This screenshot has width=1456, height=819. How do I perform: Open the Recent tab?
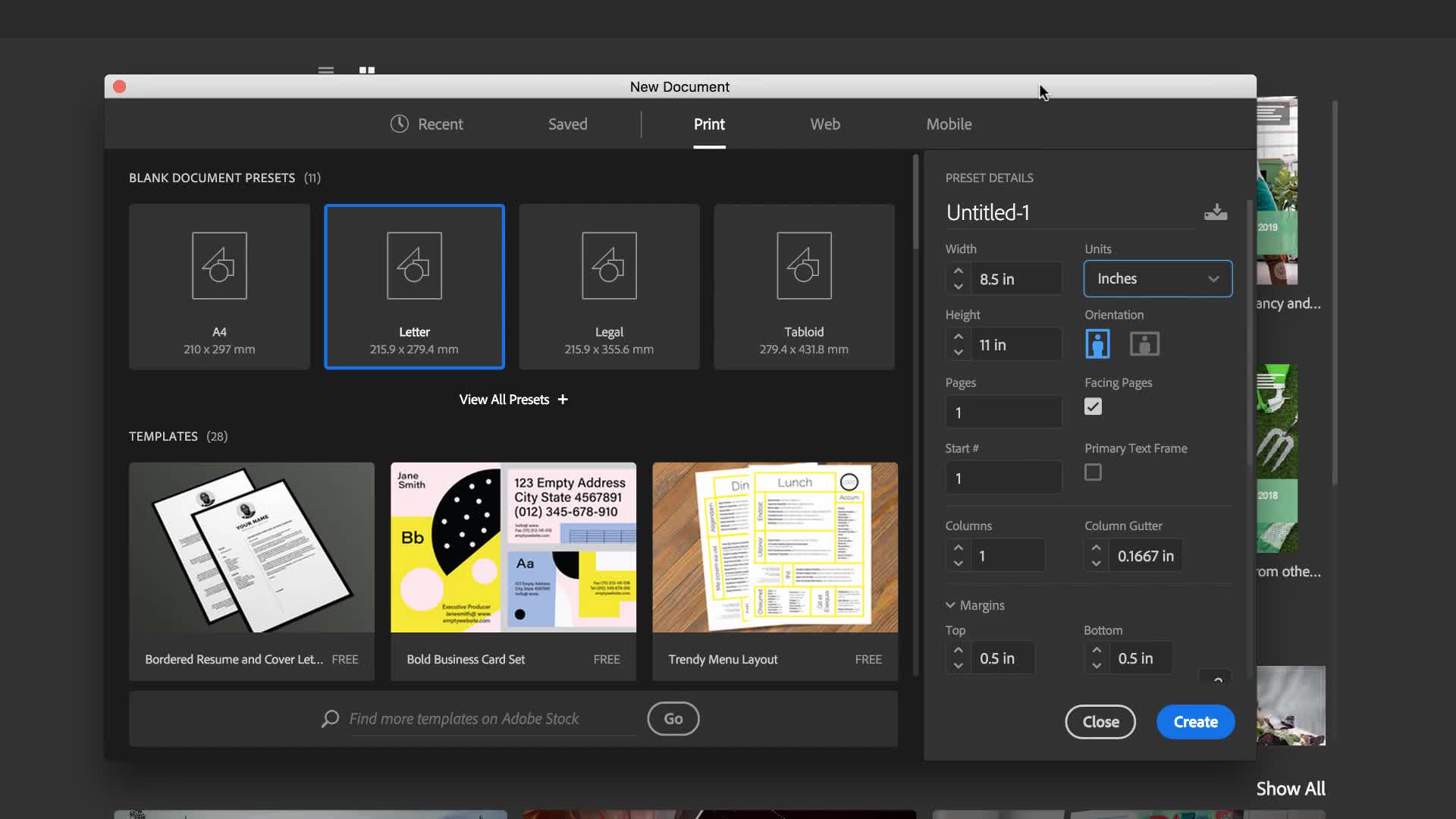coord(427,124)
